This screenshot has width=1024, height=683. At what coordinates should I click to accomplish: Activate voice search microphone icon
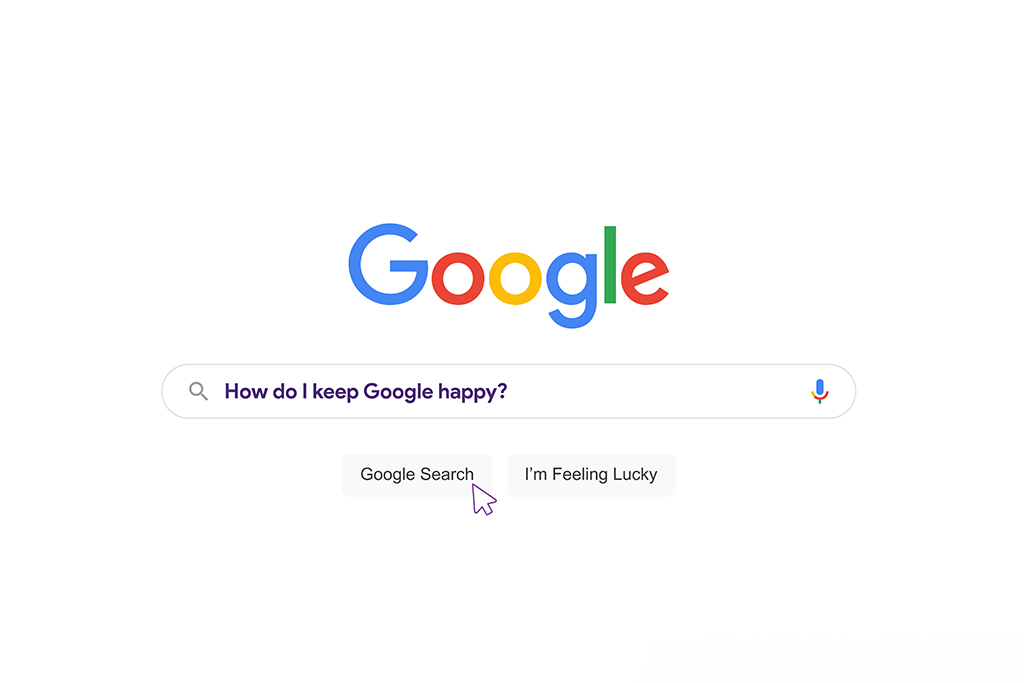point(820,391)
